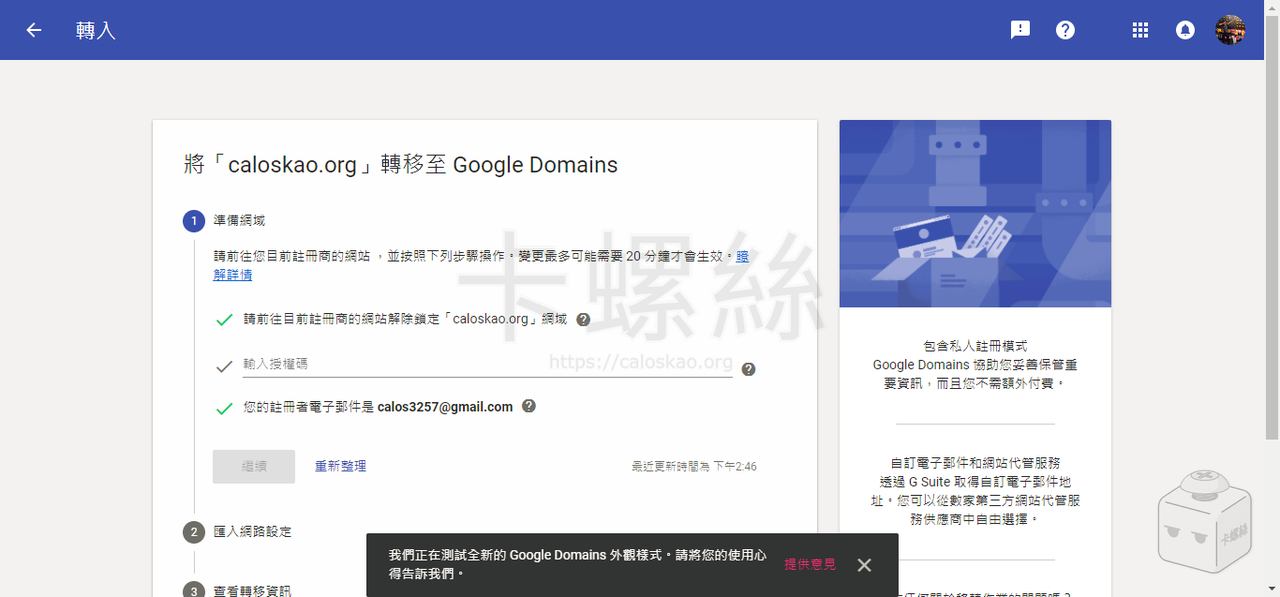Show help for unlocking caloskao.org domain
The height and width of the screenshot is (597, 1280).
click(x=583, y=320)
